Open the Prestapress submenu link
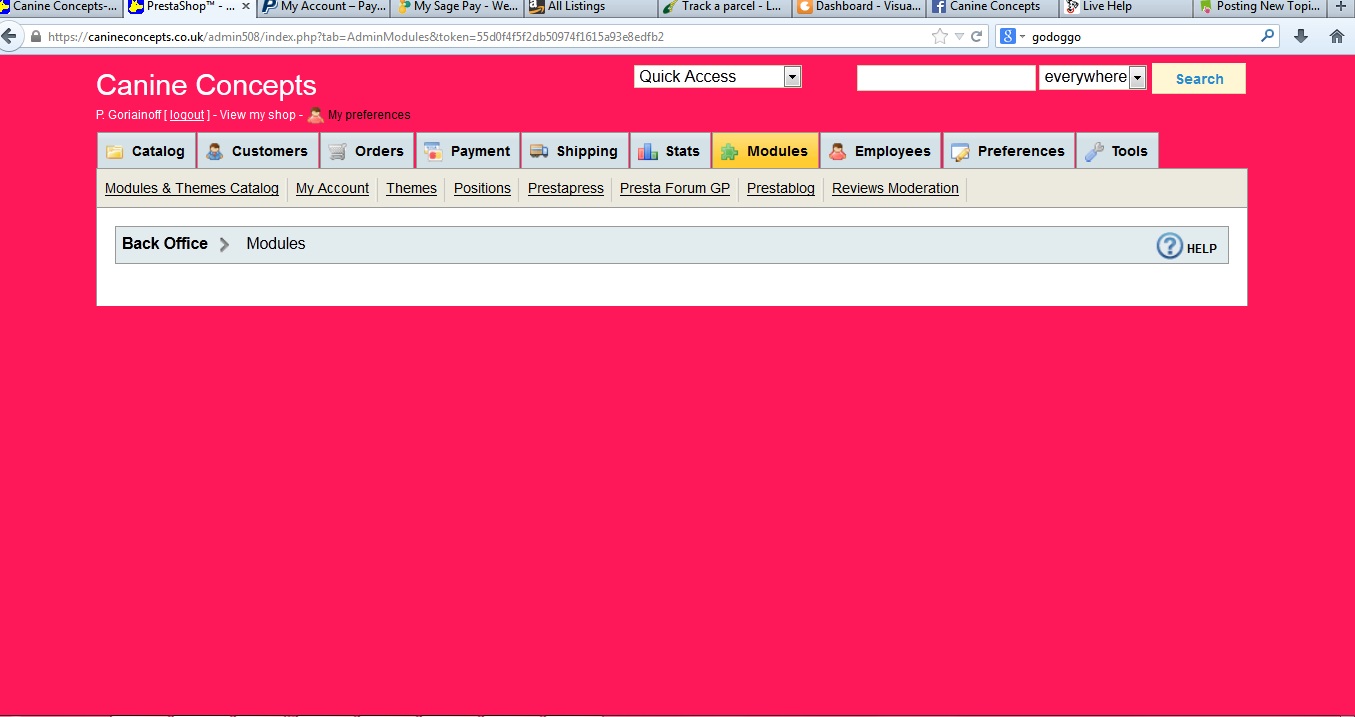Image resolution: width=1355 pixels, height=717 pixels. point(566,188)
